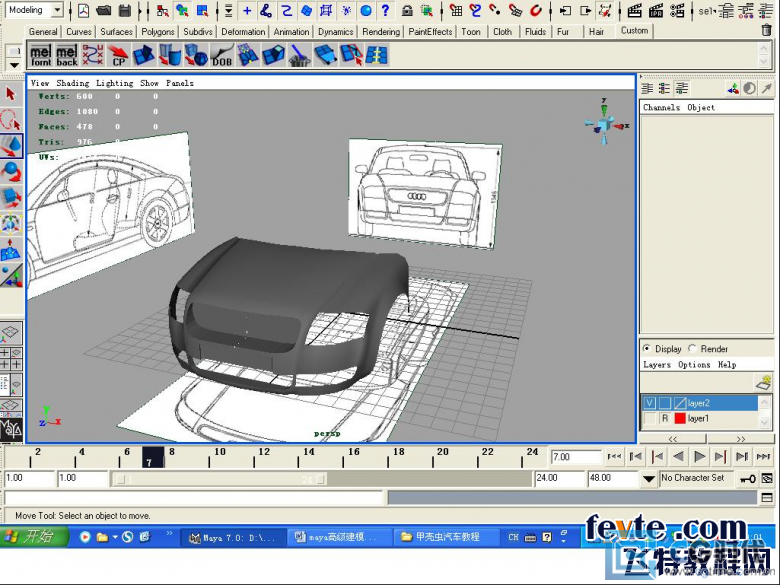Open the viewport Lighting menu
780x585 pixels.
(114, 83)
